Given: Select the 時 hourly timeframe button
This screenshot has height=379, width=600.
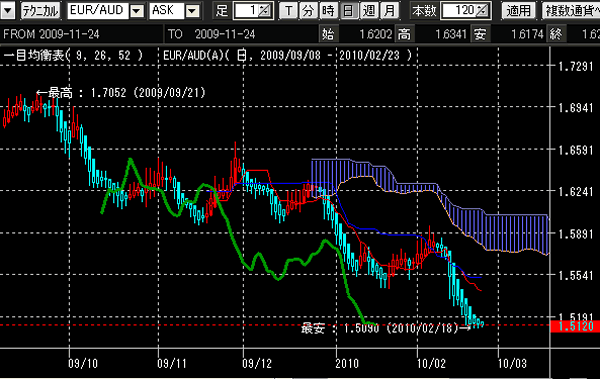Looking at the screenshot, I should pyautogui.click(x=328, y=11).
